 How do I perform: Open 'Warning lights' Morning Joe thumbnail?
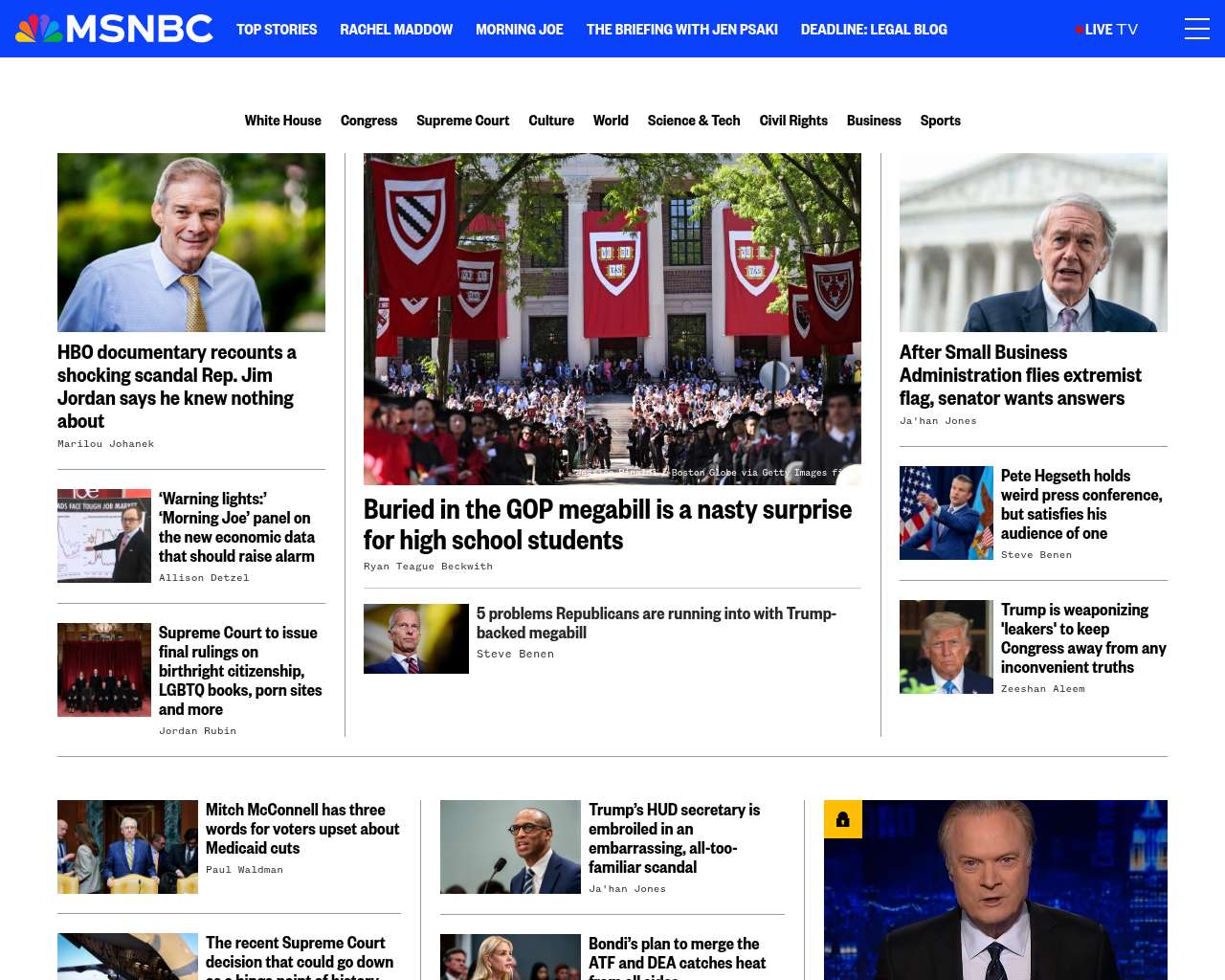(x=104, y=536)
